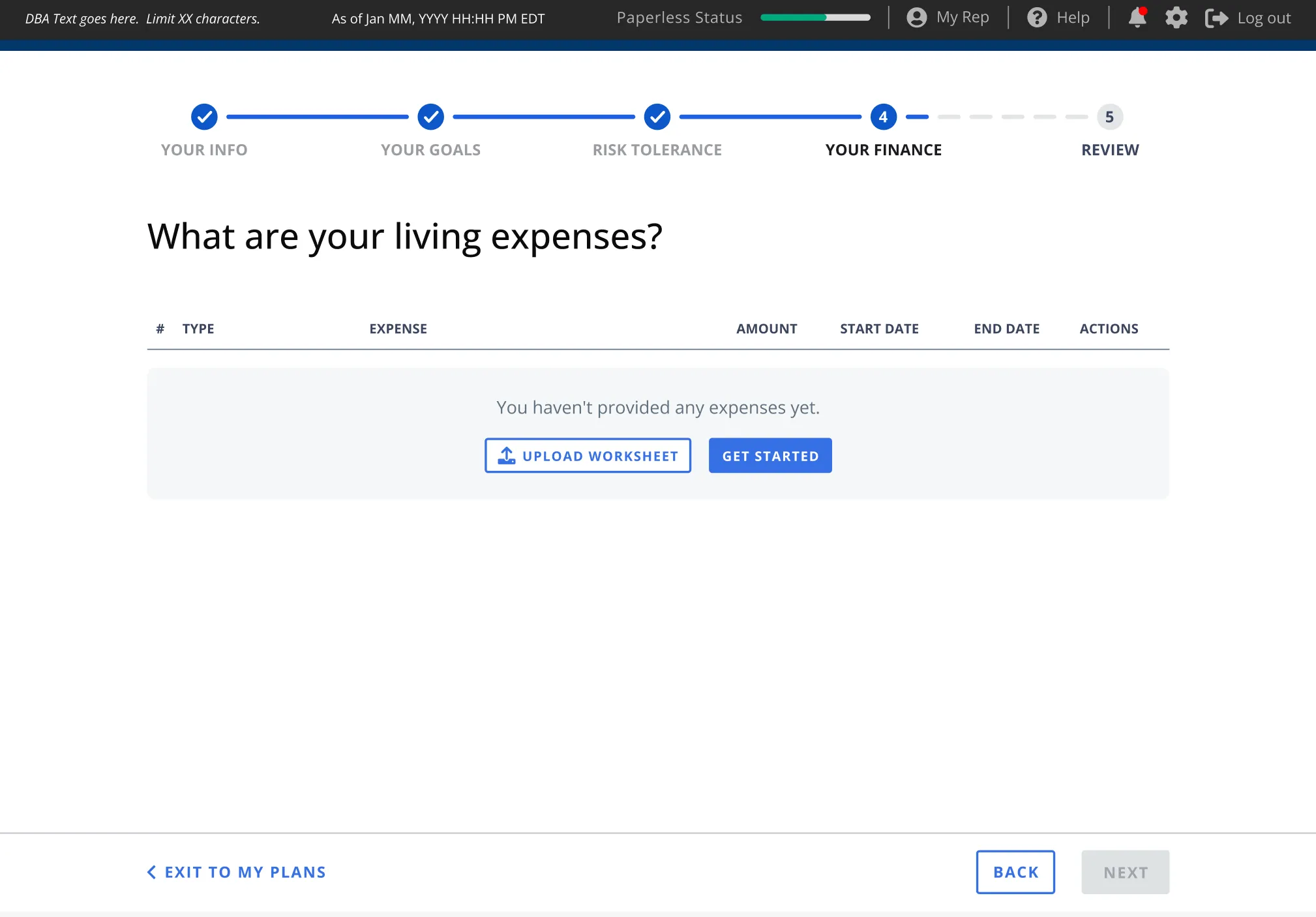Select step 4 circle in progress tracker
1316x917 pixels.
(884, 117)
